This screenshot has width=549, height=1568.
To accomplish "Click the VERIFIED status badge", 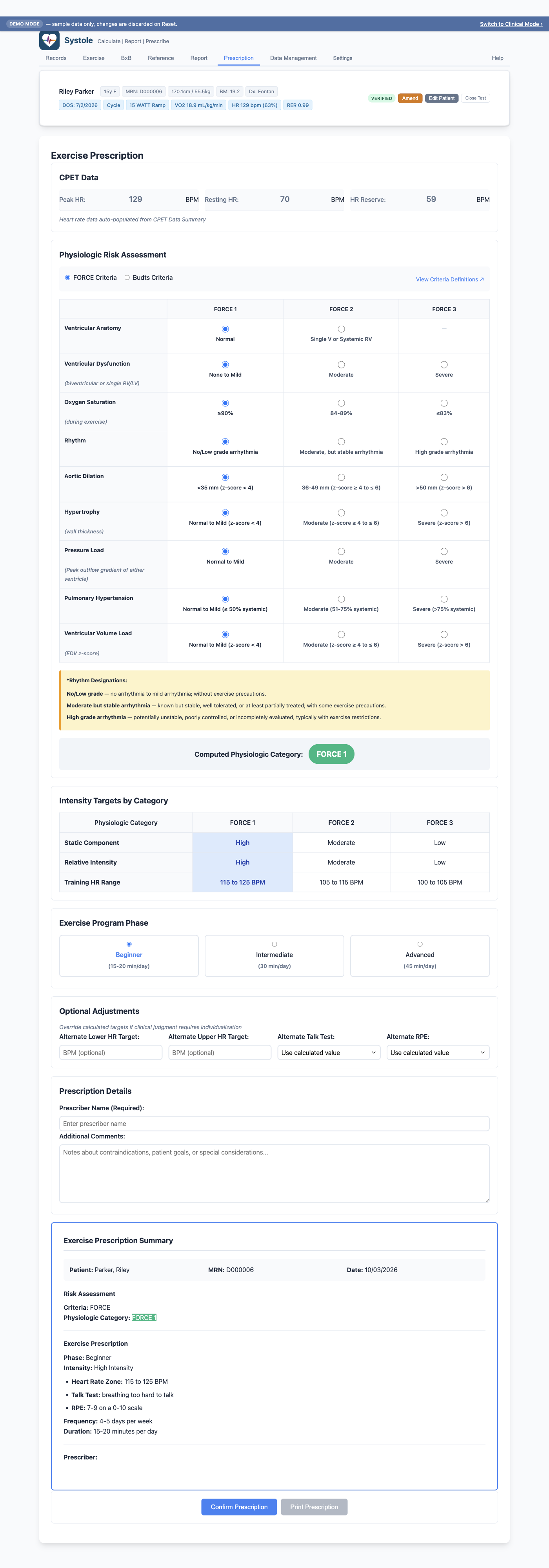I will click(382, 98).
